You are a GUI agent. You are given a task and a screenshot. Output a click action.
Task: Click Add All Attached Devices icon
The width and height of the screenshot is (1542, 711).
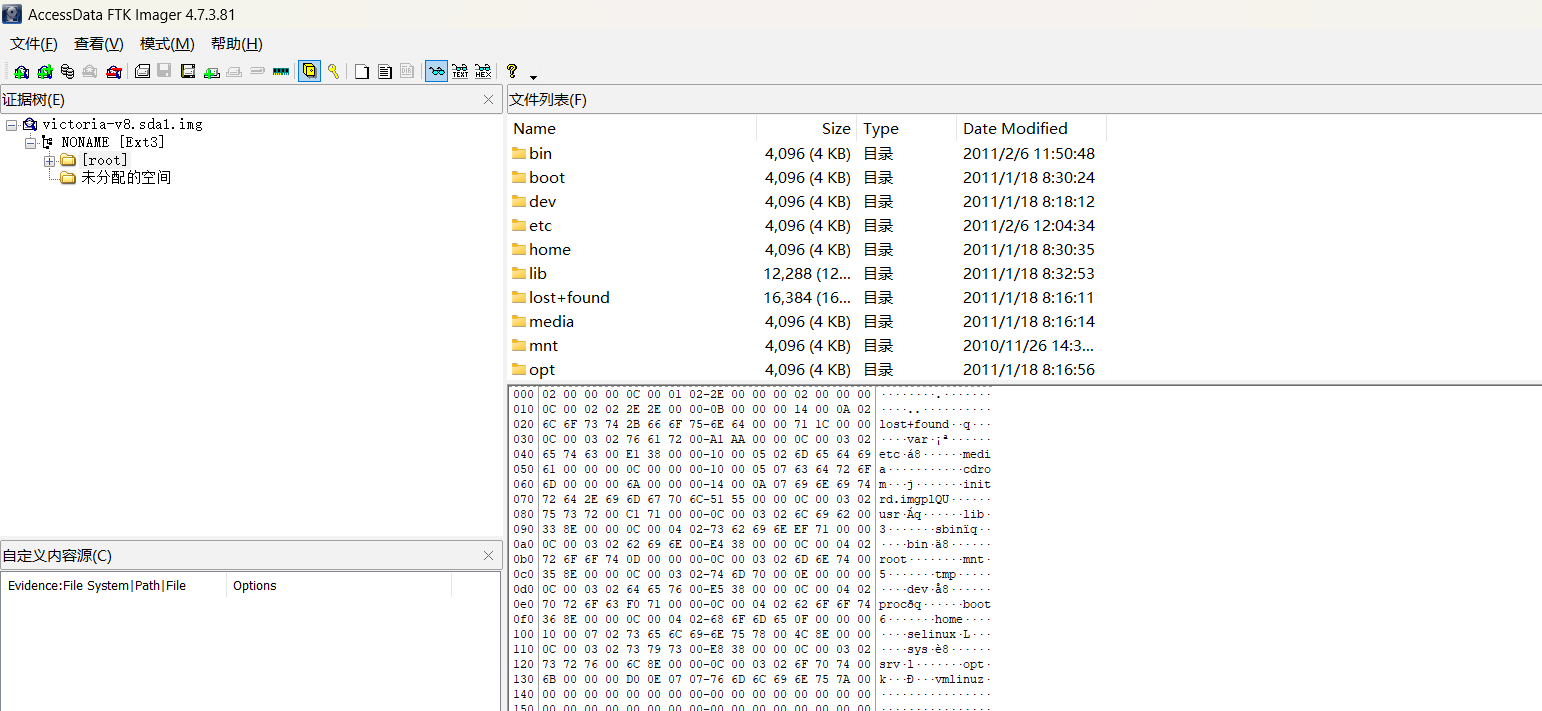tap(45, 72)
